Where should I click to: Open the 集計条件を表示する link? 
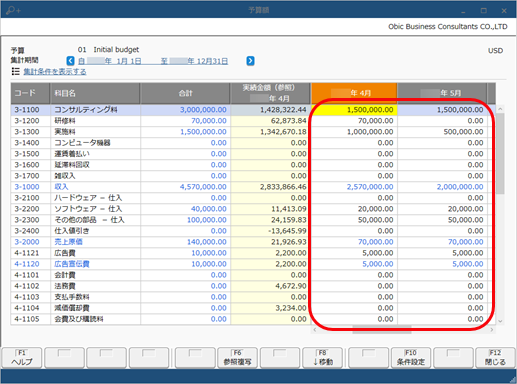point(55,72)
